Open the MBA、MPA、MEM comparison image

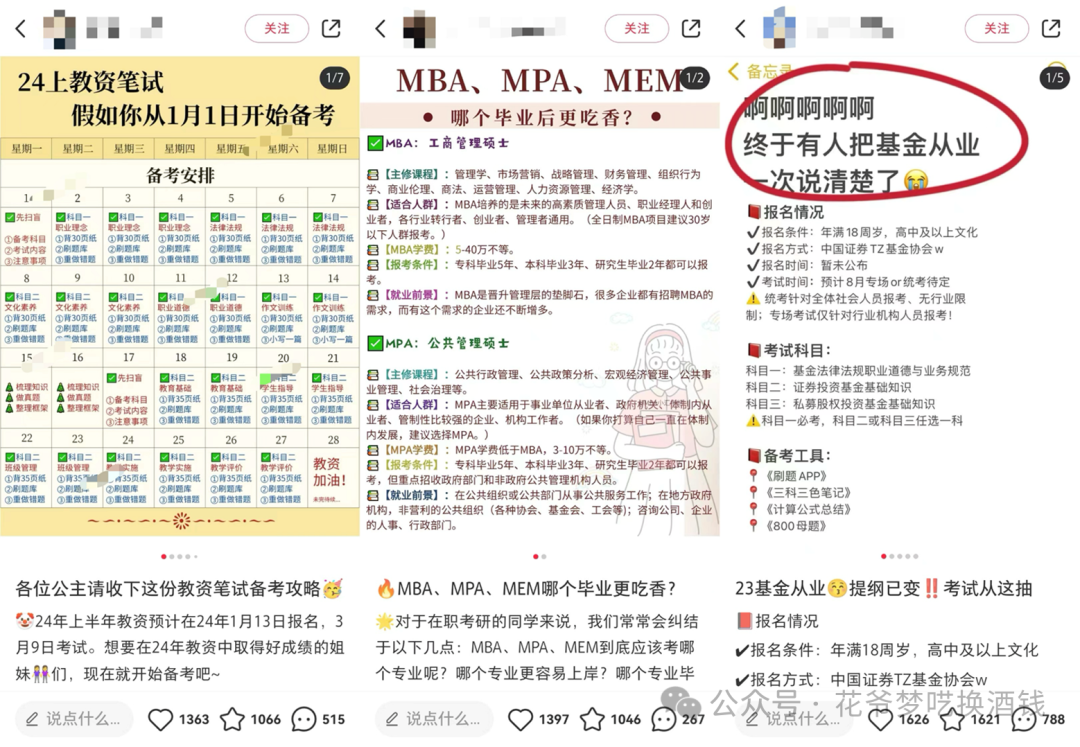point(540,297)
